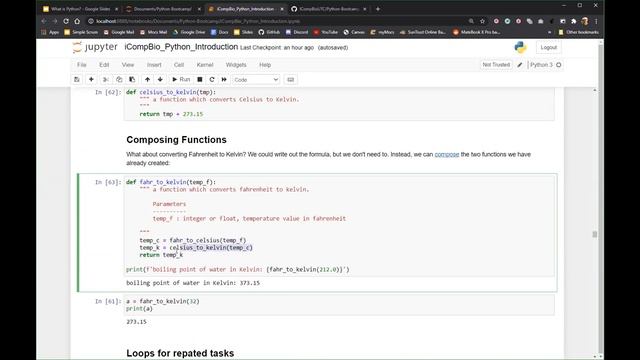The width and height of the screenshot is (640, 360).
Task: Click inside the fahr_to_kelvin code cell
Action: click(x=339, y=226)
